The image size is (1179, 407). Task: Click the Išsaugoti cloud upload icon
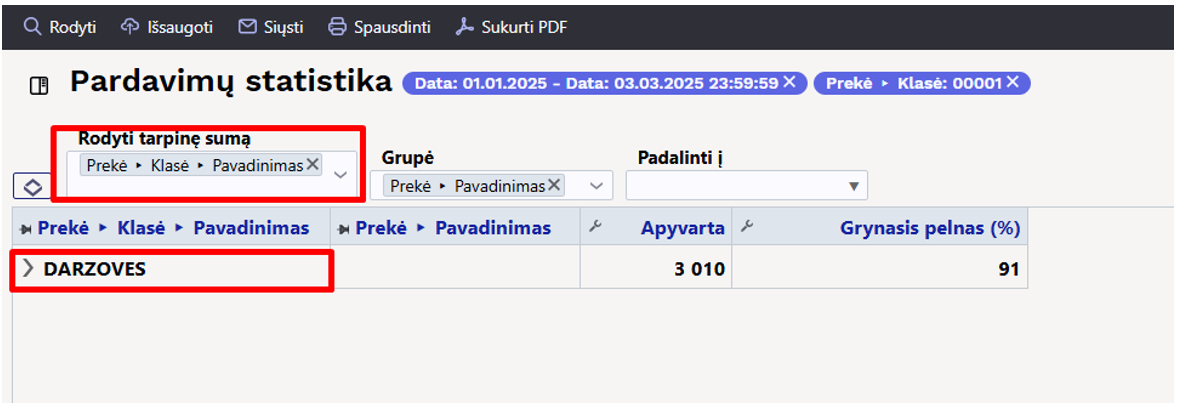point(129,27)
